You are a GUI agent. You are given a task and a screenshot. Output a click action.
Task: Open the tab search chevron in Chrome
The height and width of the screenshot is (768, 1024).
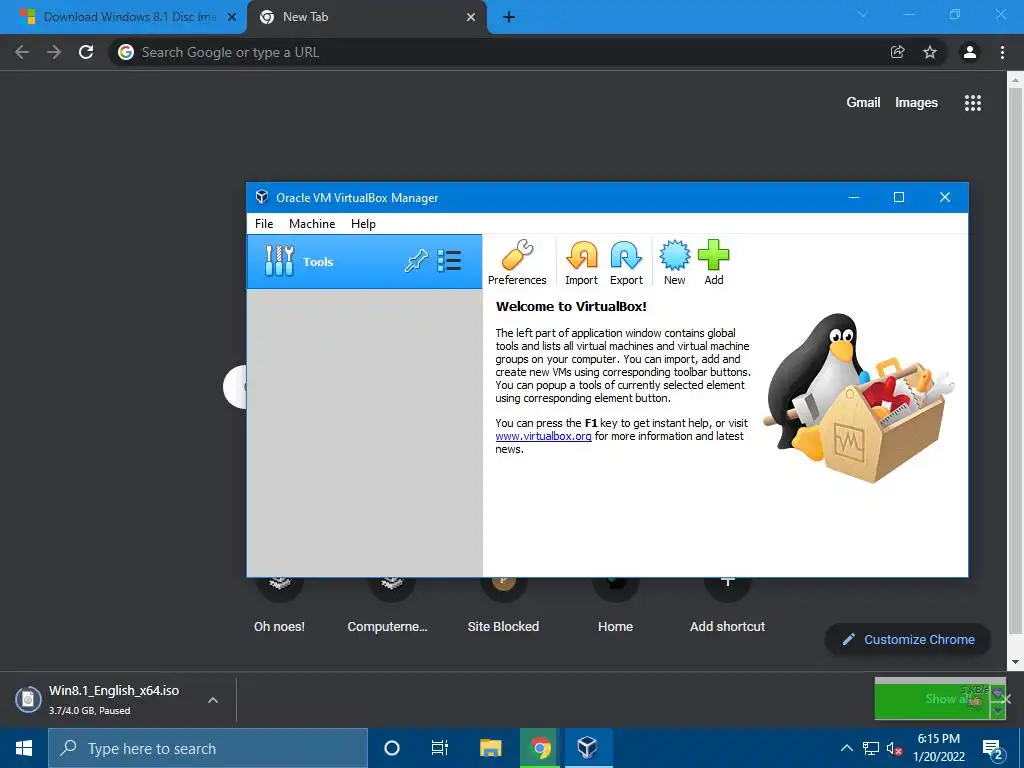[x=863, y=14]
